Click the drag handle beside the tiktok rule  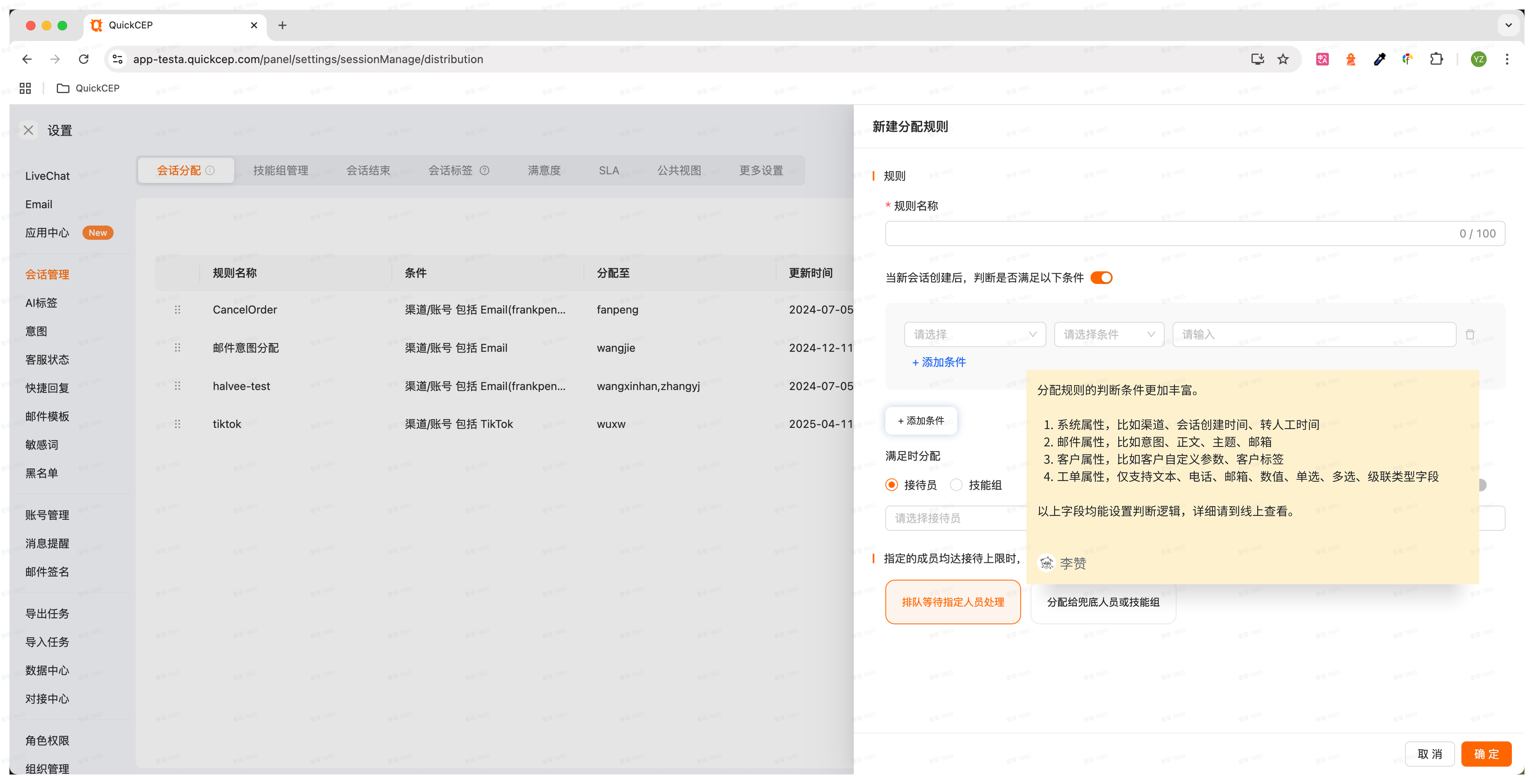coord(178,424)
